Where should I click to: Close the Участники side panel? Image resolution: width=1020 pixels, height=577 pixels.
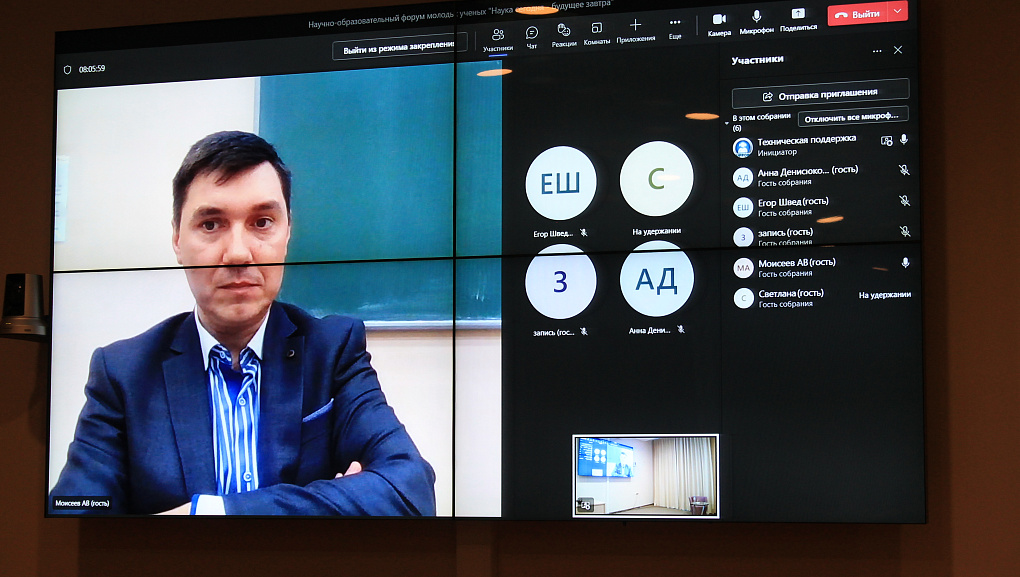[x=897, y=50]
